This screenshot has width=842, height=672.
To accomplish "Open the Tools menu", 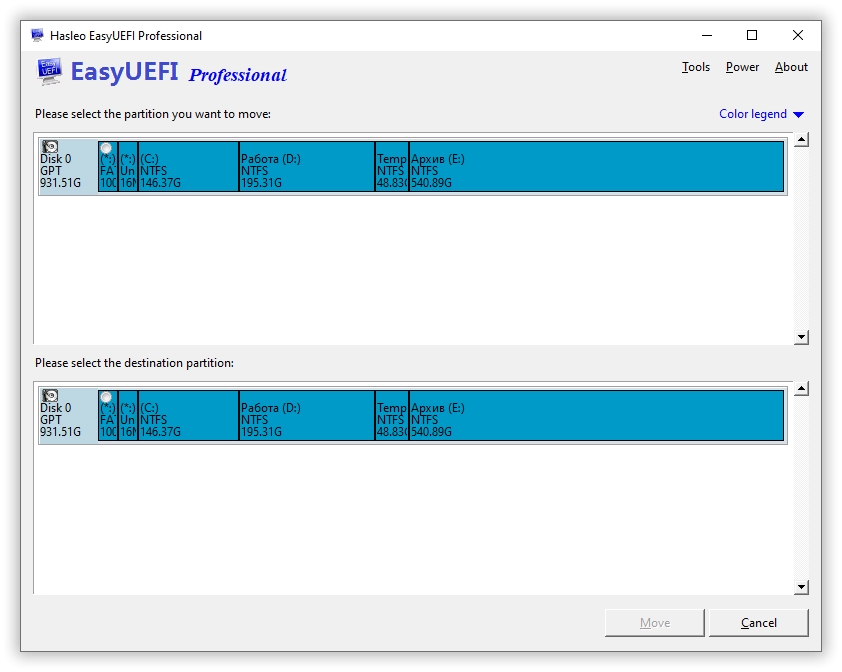I will tap(695, 67).
